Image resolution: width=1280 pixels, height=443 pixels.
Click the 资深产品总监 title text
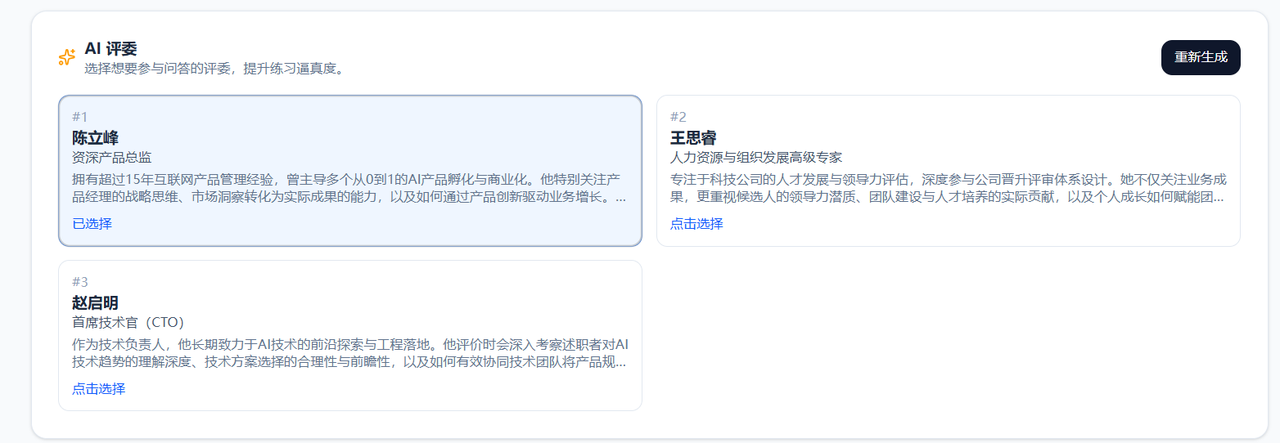[x=112, y=157]
